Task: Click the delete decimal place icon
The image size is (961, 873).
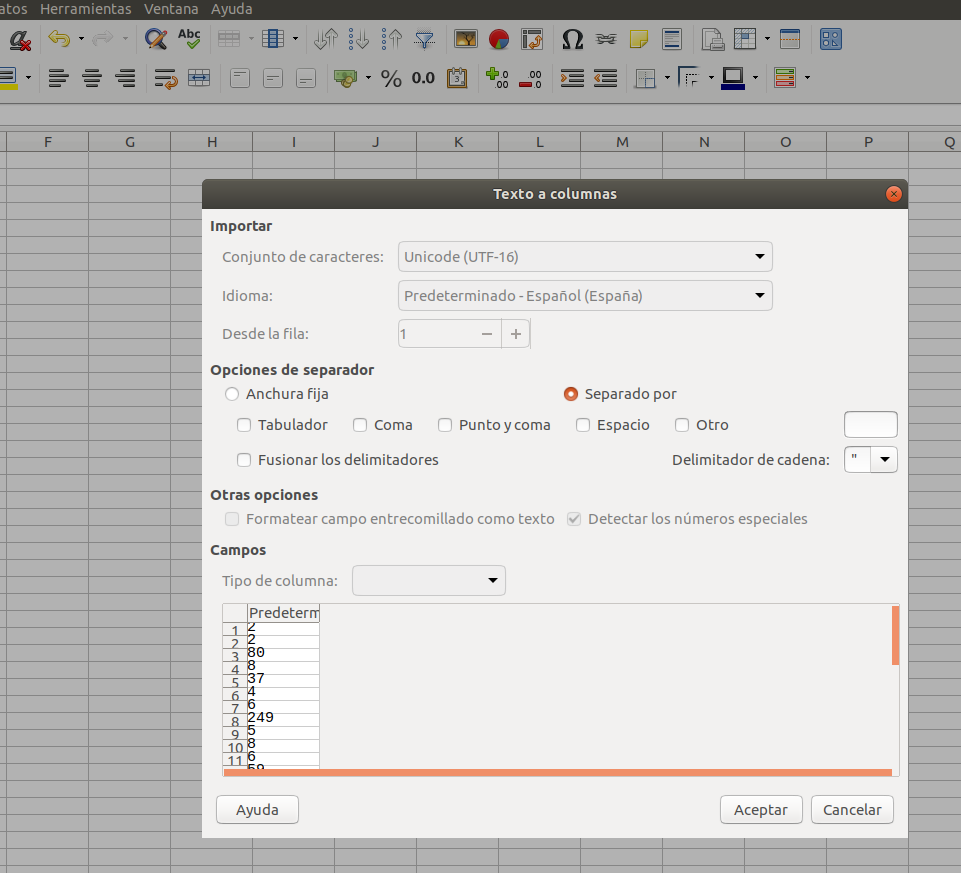Action: [x=530, y=78]
